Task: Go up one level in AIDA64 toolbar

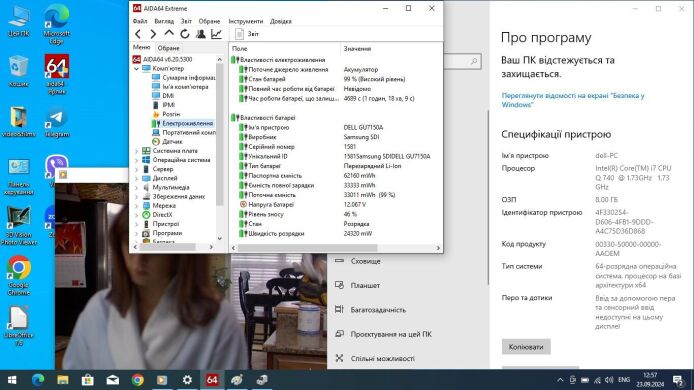Action: pyautogui.click(x=169, y=34)
